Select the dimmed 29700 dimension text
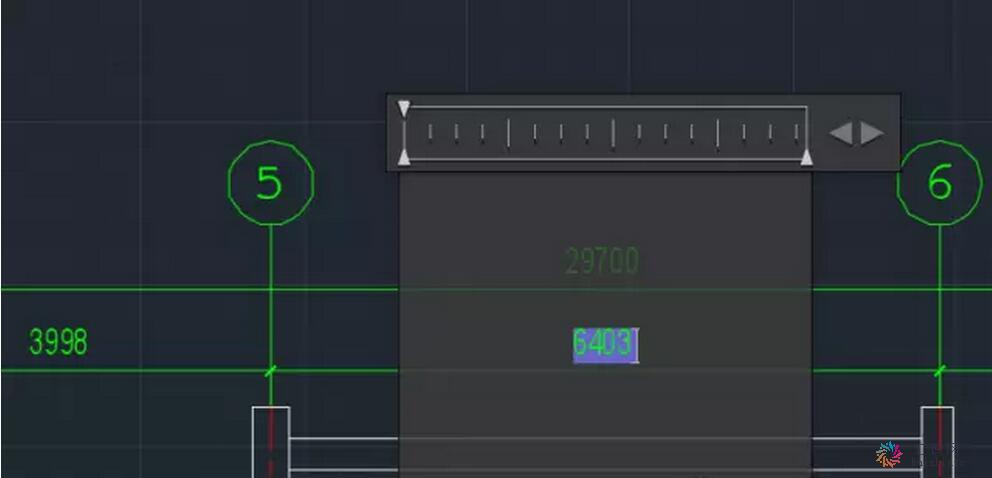This screenshot has height=478, width=992. pos(602,261)
